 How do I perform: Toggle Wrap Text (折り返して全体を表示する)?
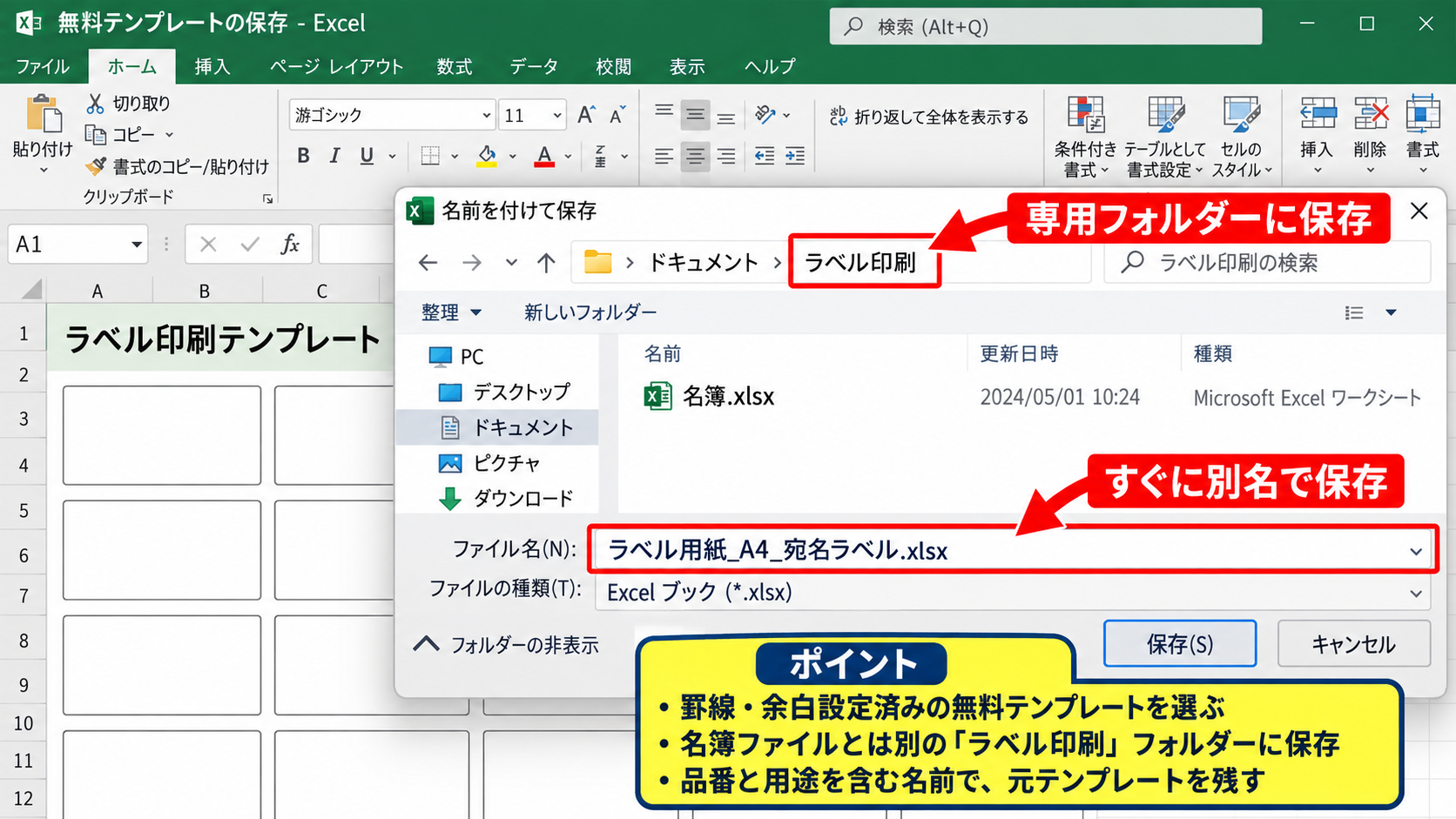pos(929,117)
